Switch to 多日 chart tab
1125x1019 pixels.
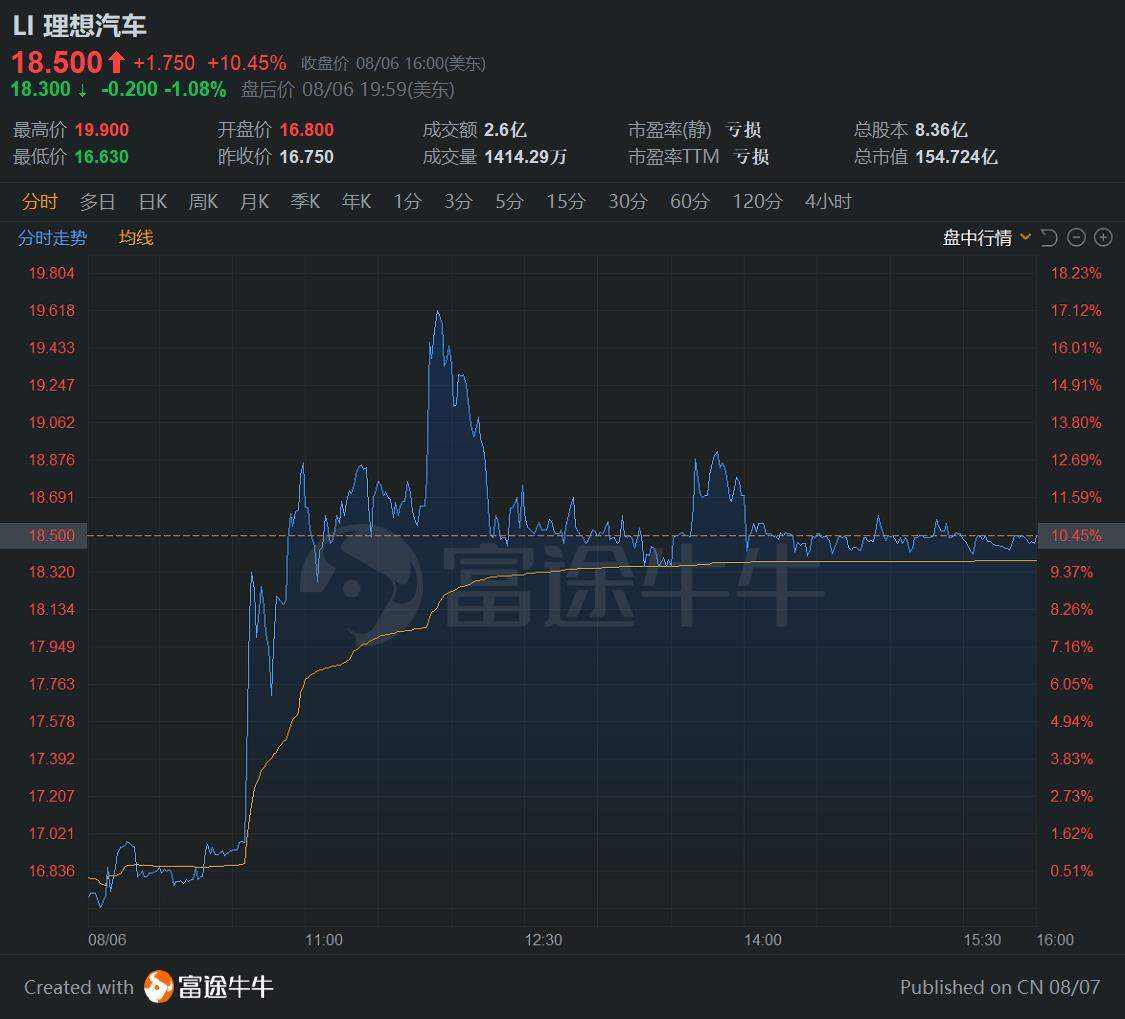(x=98, y=202)
